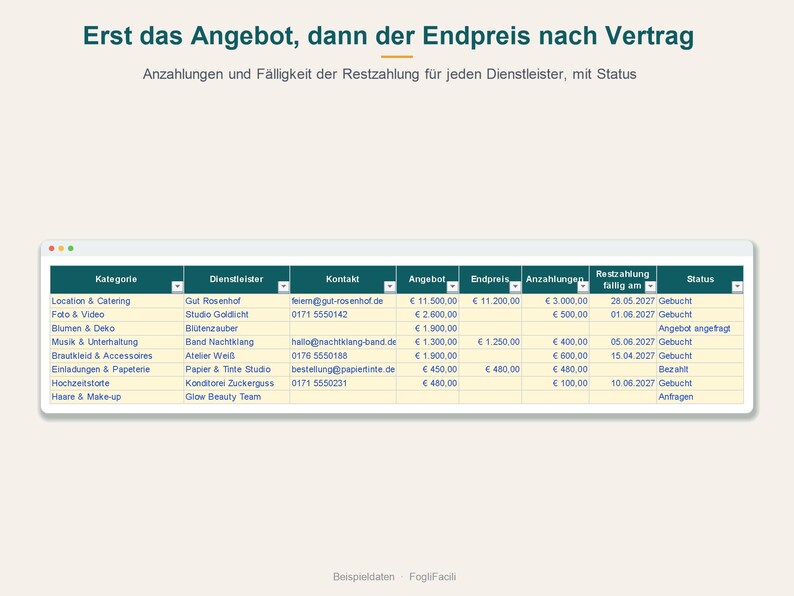Select the phone number 0171 5550231

(320, 383)
